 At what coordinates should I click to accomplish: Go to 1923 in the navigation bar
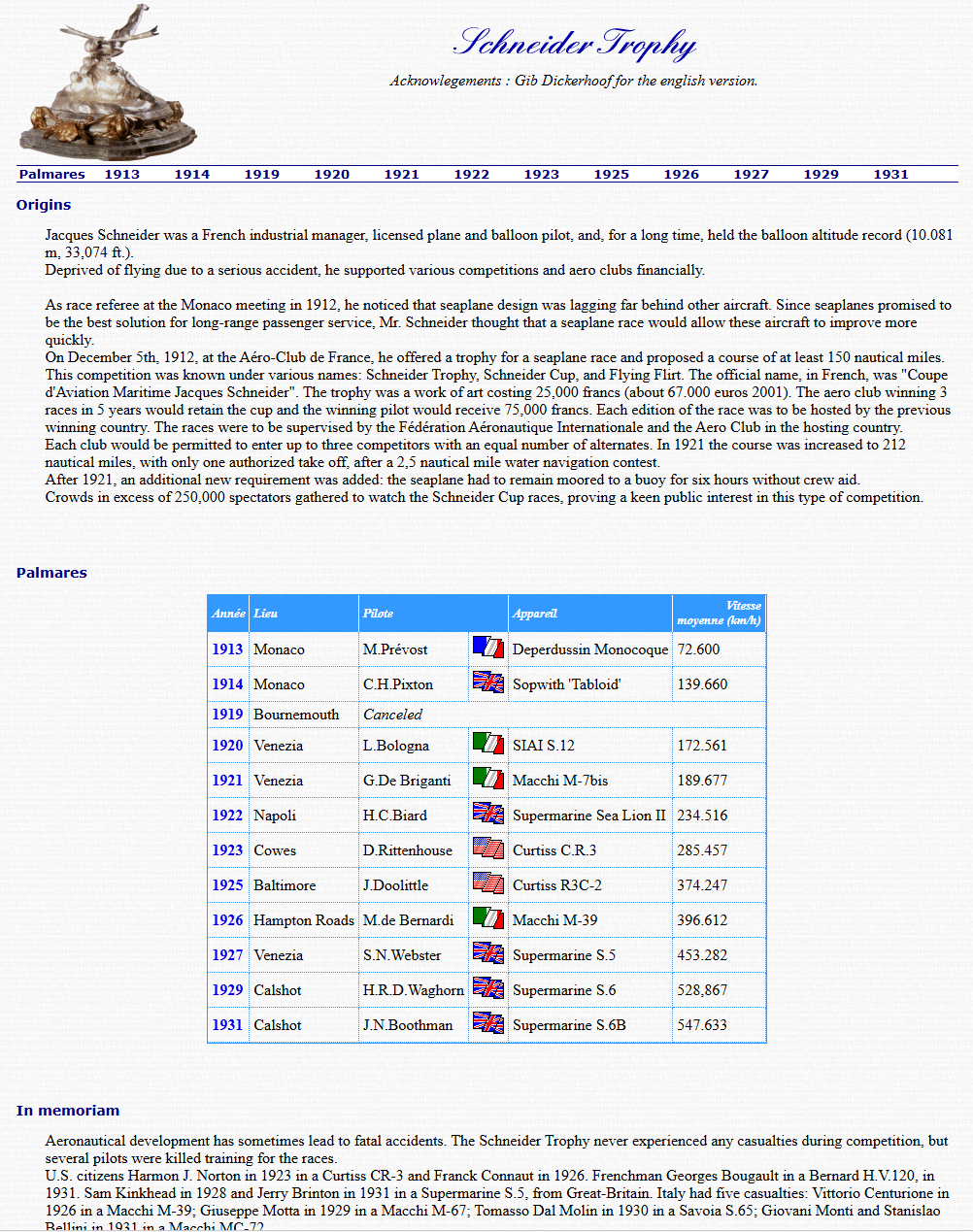(x=542, y=175)
